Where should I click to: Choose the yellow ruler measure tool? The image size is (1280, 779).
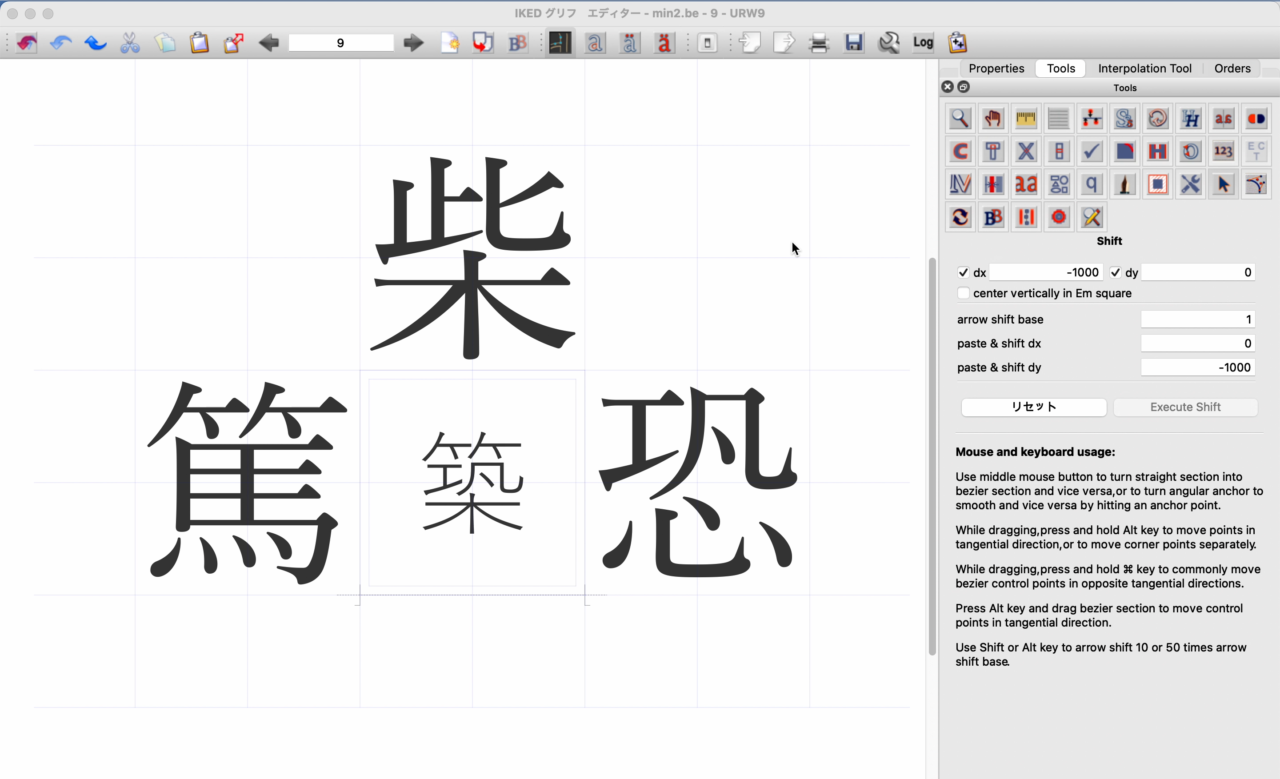click(1026, 119)
